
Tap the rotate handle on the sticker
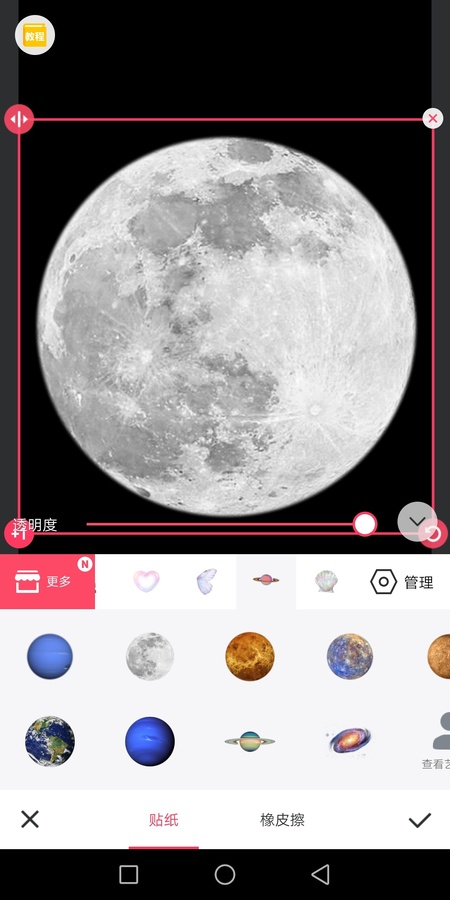[x=433, y=534]
